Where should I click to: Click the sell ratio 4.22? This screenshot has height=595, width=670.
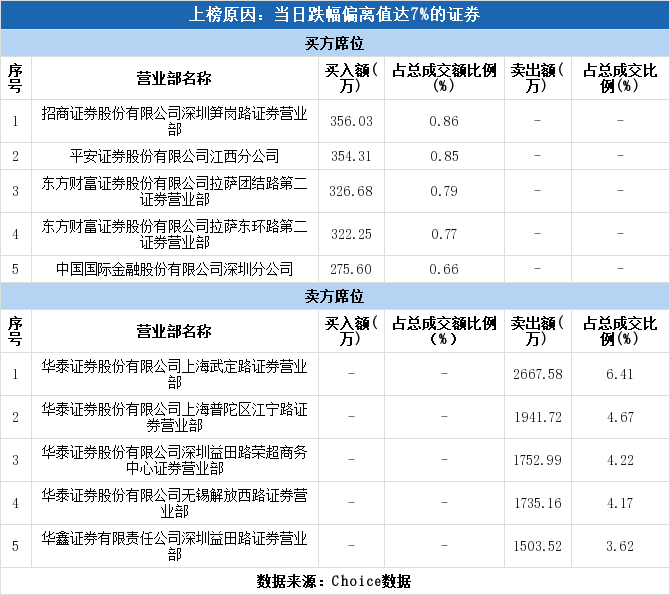point(620,460)
